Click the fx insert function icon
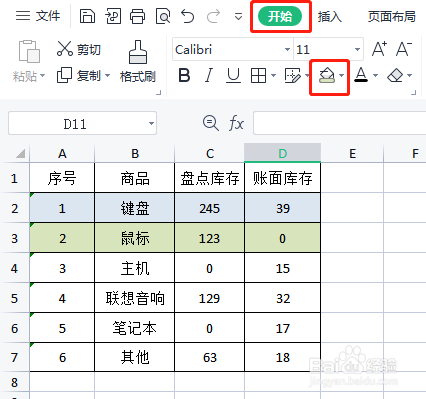This screenshot has width=426, height=399. coord(236,123)
